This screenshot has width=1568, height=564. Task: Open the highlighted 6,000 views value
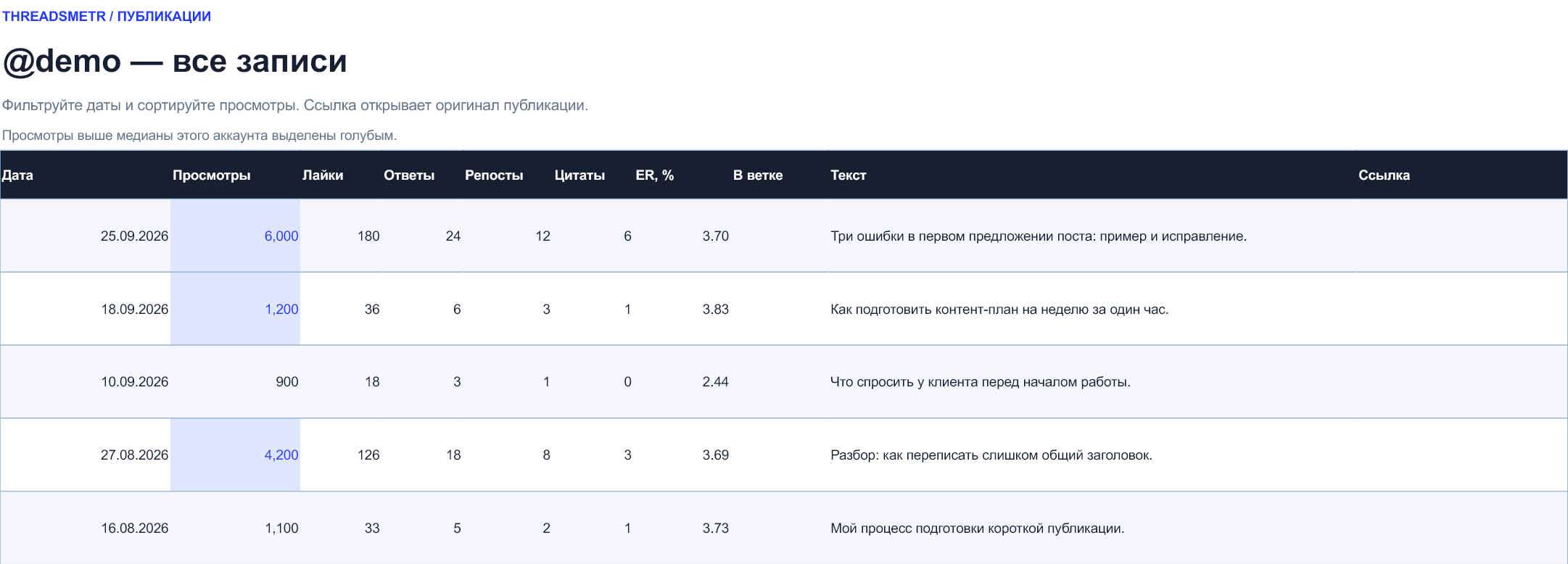pos(281,236)
